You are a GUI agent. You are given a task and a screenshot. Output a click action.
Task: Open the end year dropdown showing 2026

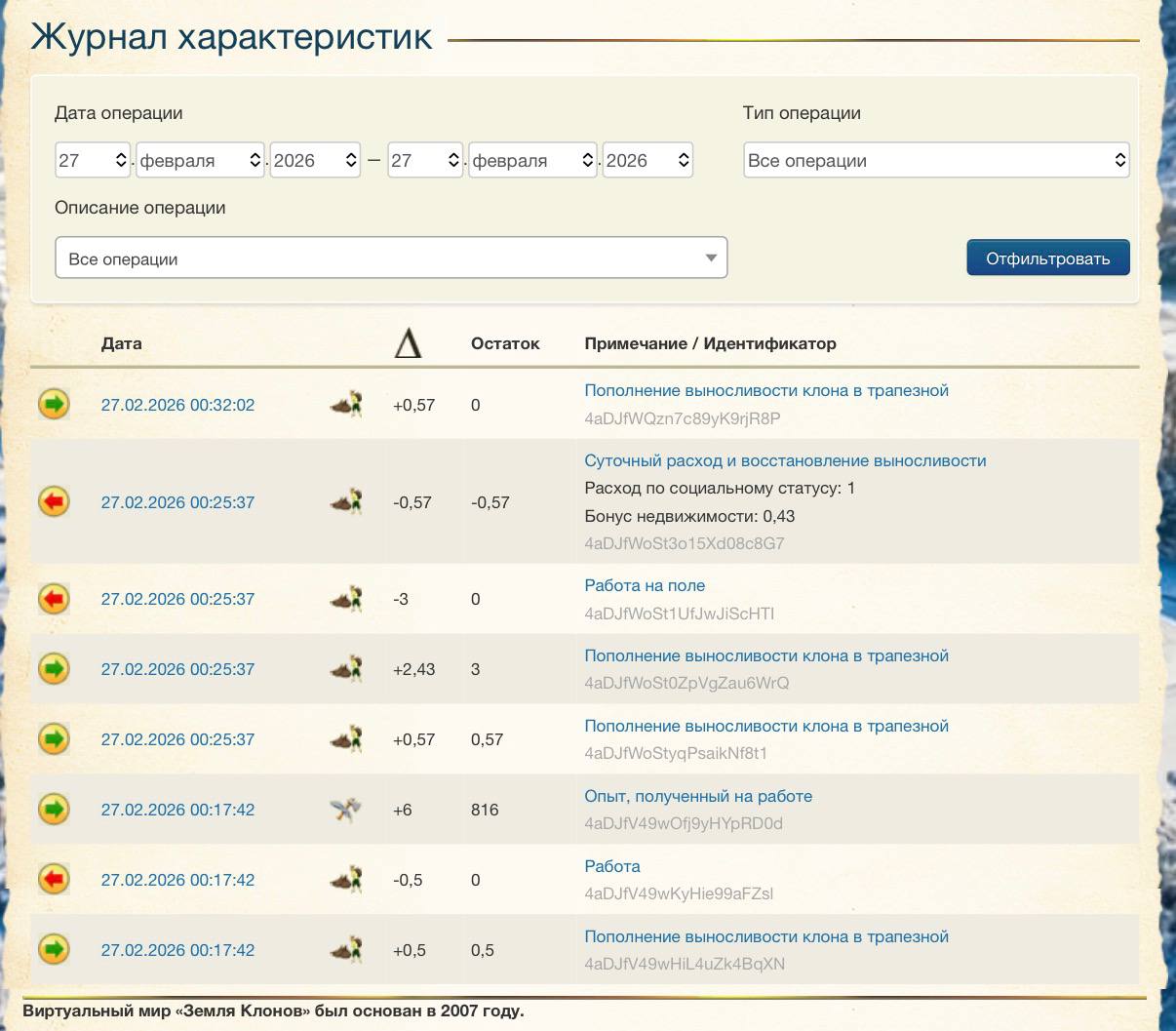tap(647, 160)
